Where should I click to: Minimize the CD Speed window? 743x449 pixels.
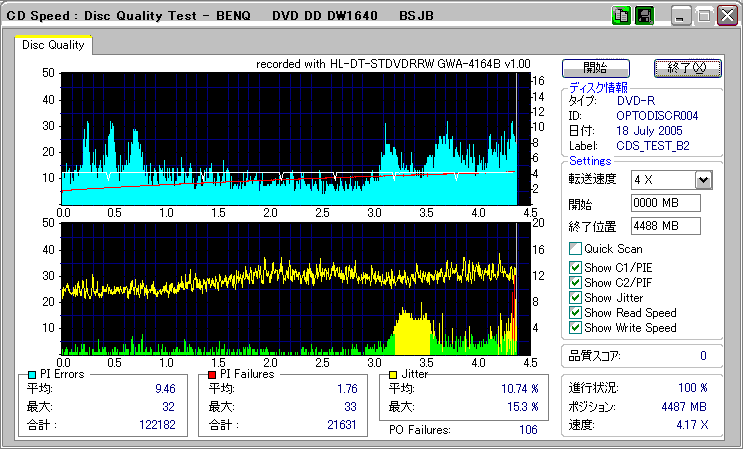pyautogui.click(x=681, y=16)
